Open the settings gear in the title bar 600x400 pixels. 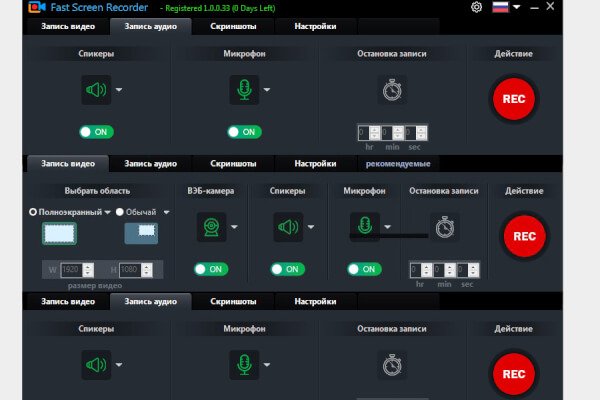(476, 7)
